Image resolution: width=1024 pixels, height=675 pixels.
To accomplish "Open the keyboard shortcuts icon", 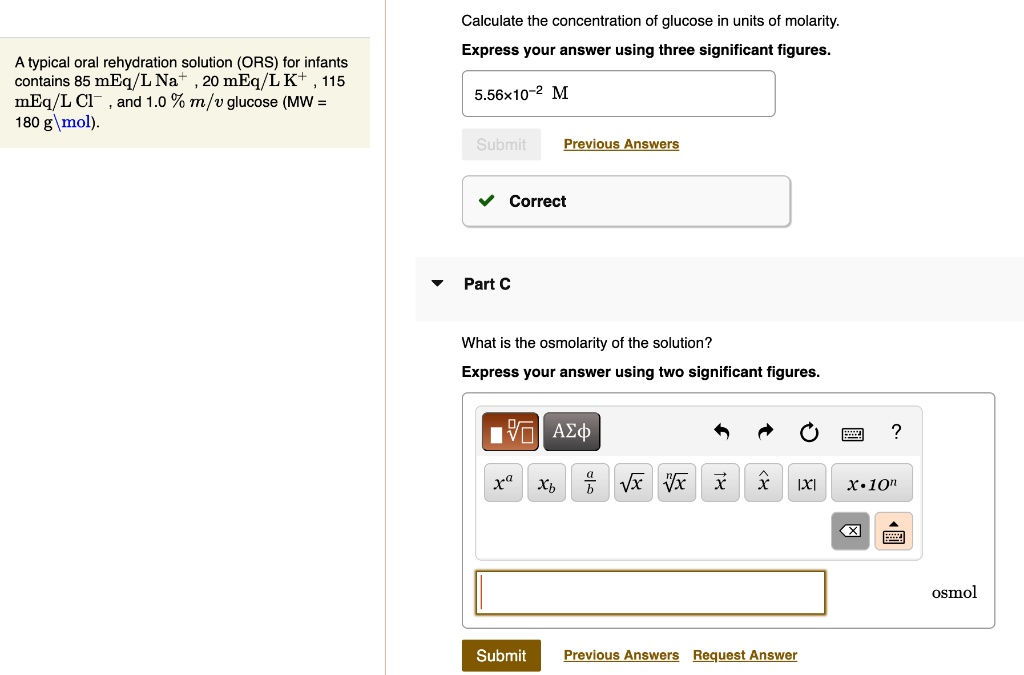I will click(852, 432).
